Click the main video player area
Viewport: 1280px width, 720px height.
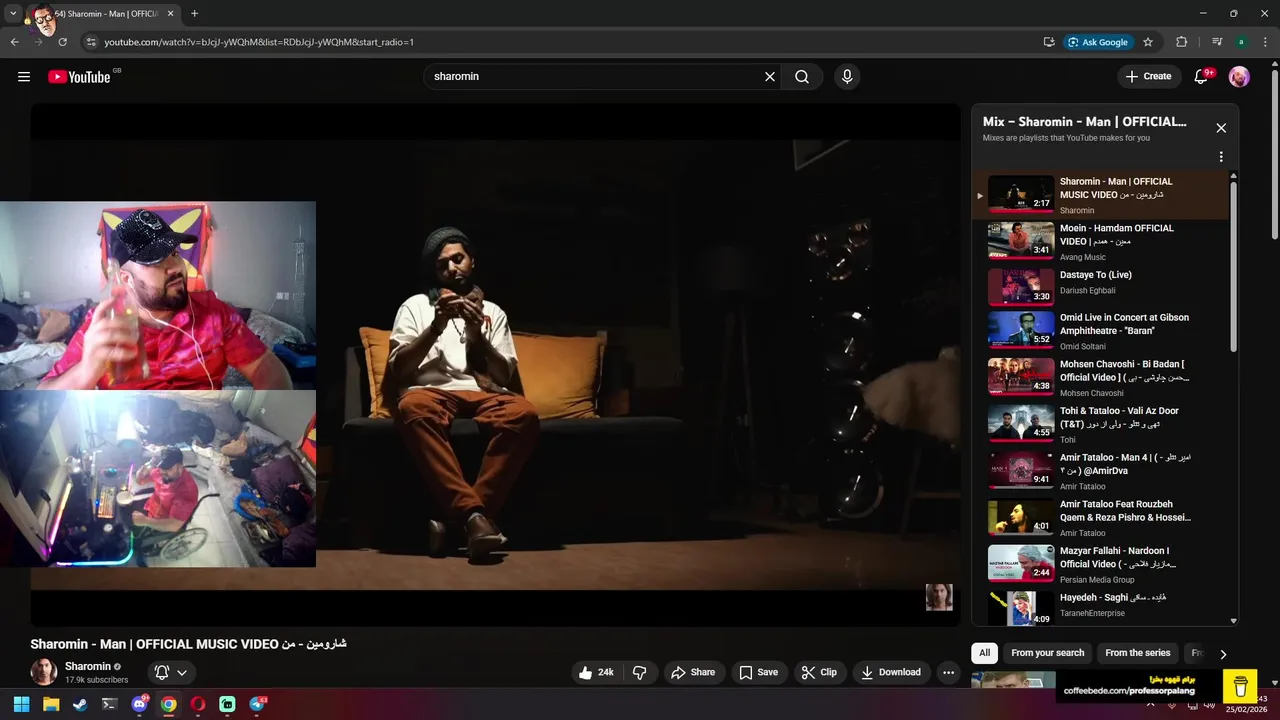[x=495, y=365]
